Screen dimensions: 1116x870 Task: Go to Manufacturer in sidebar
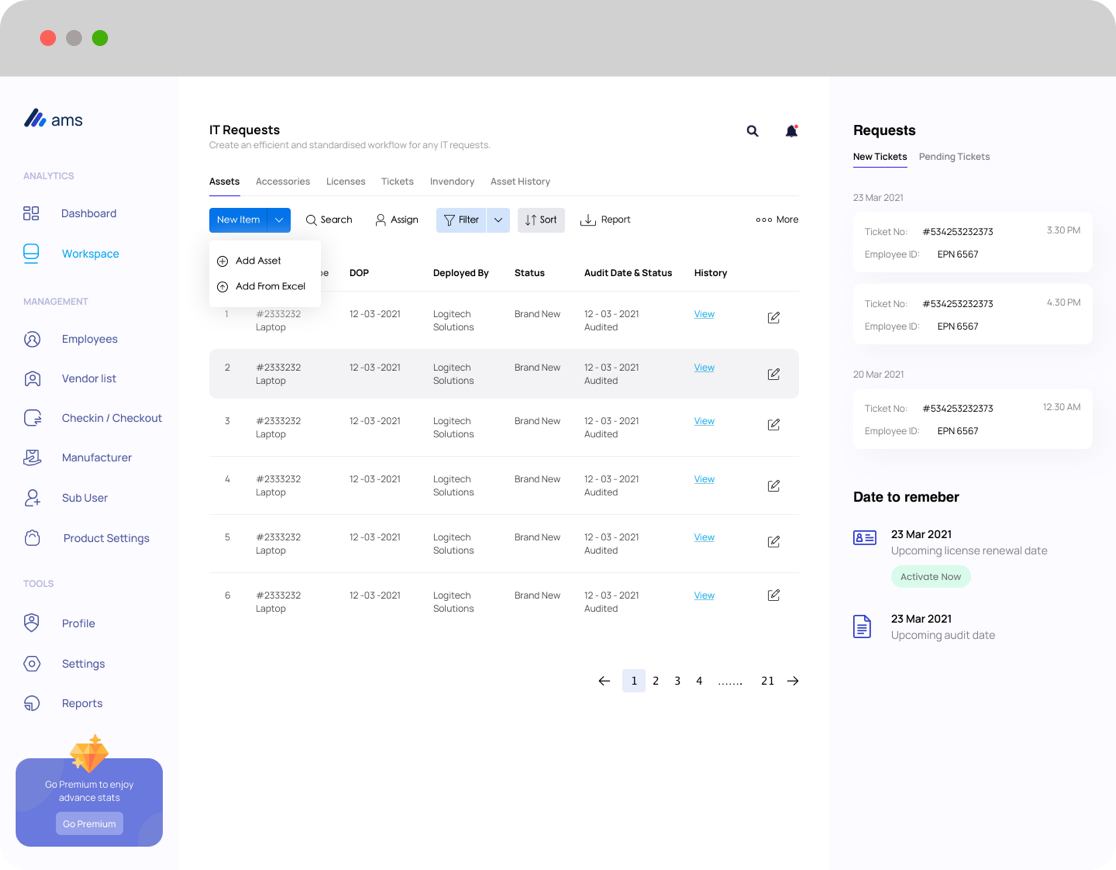[x=96, y=457]
